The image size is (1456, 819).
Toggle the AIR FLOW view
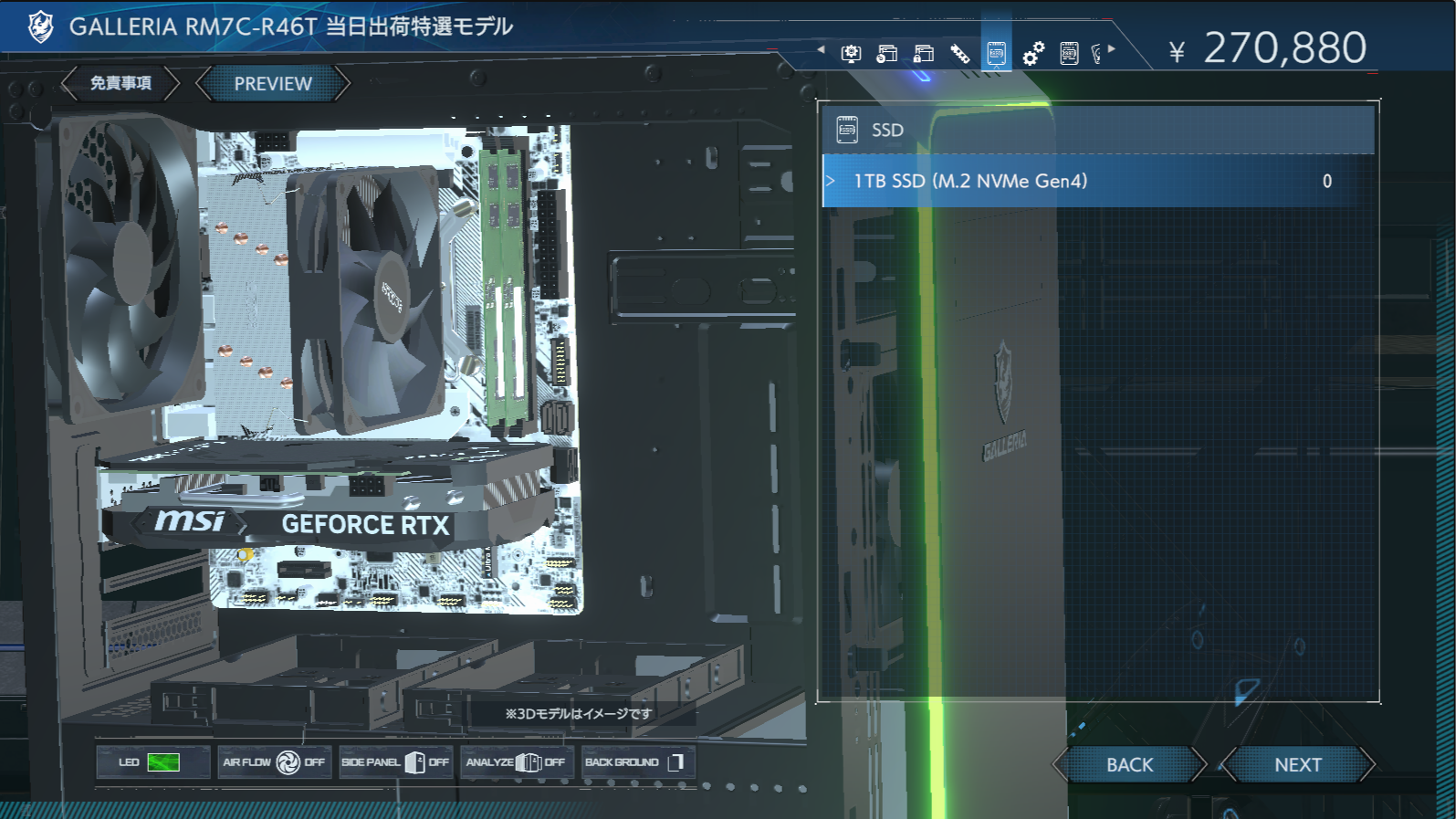pyautogui.click(x=274, y=761)
